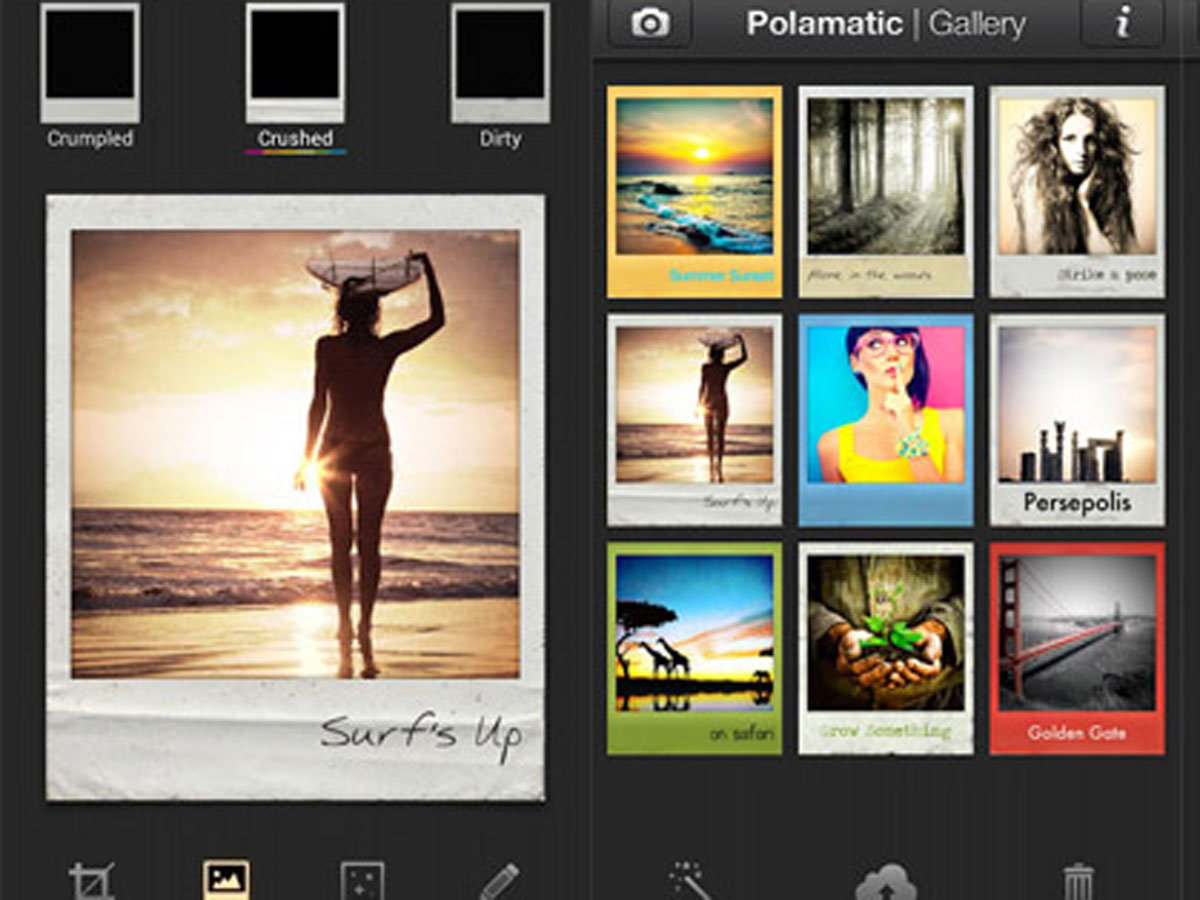Viewport: 1200px width, 900px height.
Task: Open the Persepolis photo
Action: coord(1077,420)
